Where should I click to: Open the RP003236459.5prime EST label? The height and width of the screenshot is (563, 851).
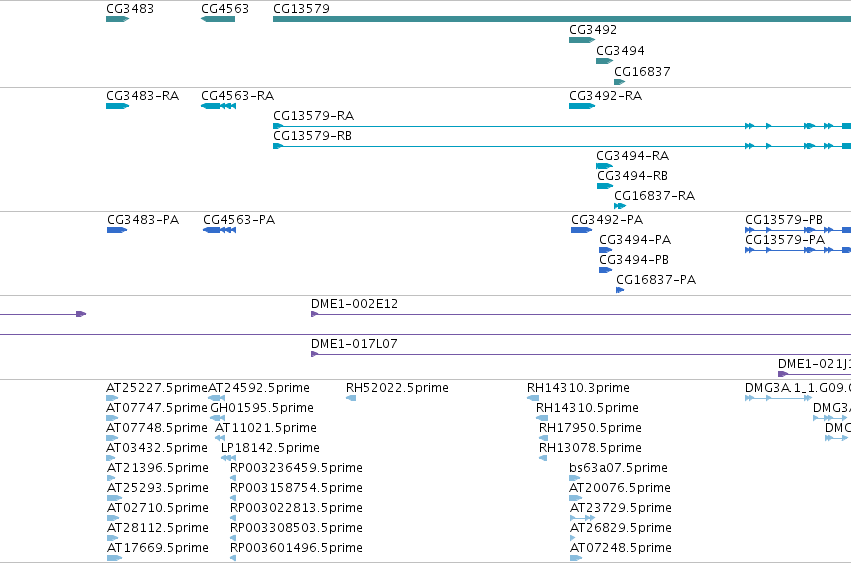(x=296, y=467)
